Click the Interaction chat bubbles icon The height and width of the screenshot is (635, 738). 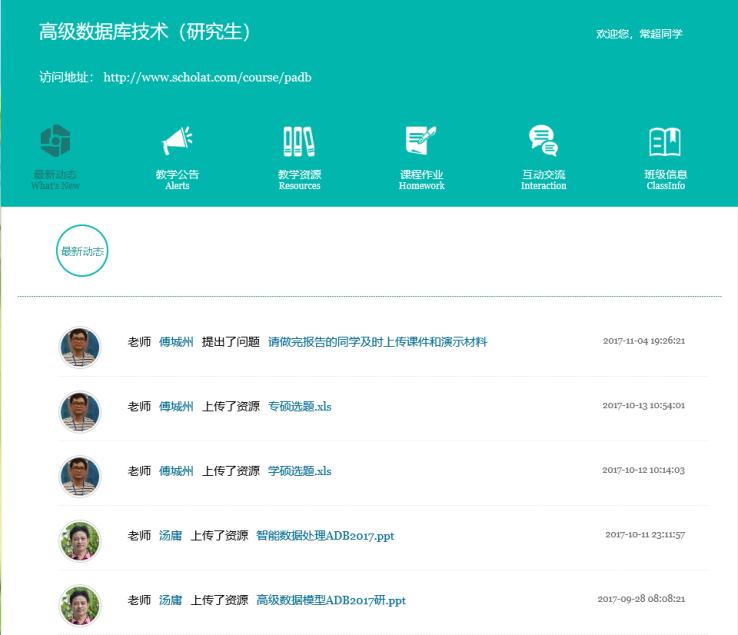543,140
